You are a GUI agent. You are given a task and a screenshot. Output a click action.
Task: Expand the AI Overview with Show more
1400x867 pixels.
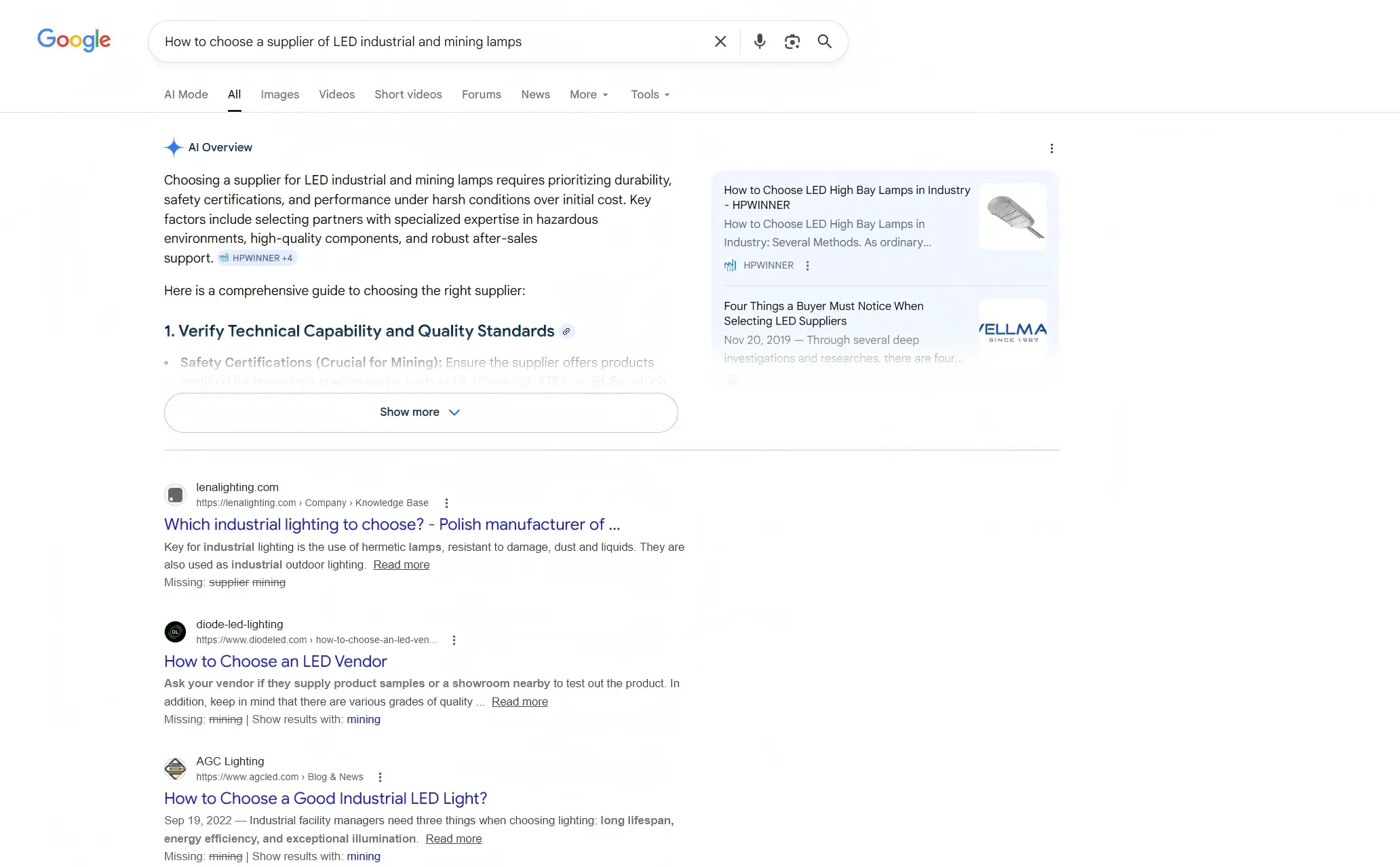(x=421, y=412)
